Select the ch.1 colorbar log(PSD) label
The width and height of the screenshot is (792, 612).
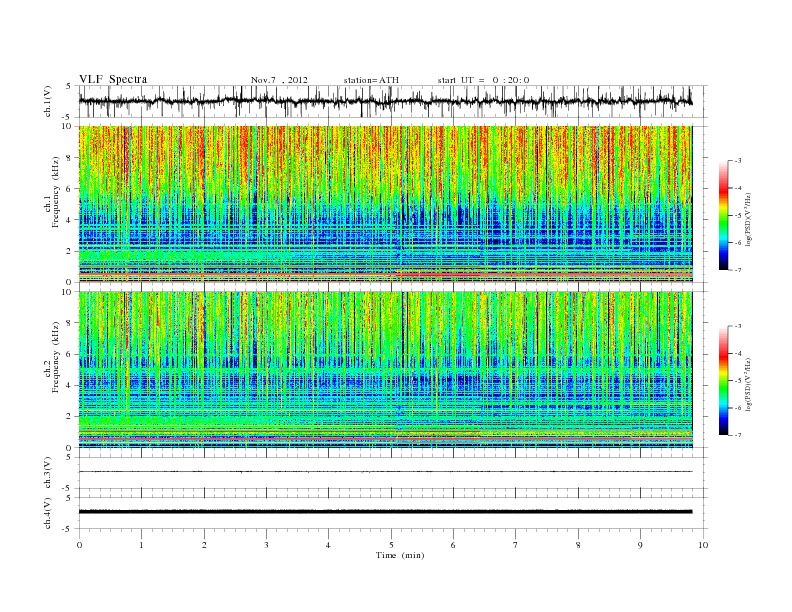pos(748,220)
